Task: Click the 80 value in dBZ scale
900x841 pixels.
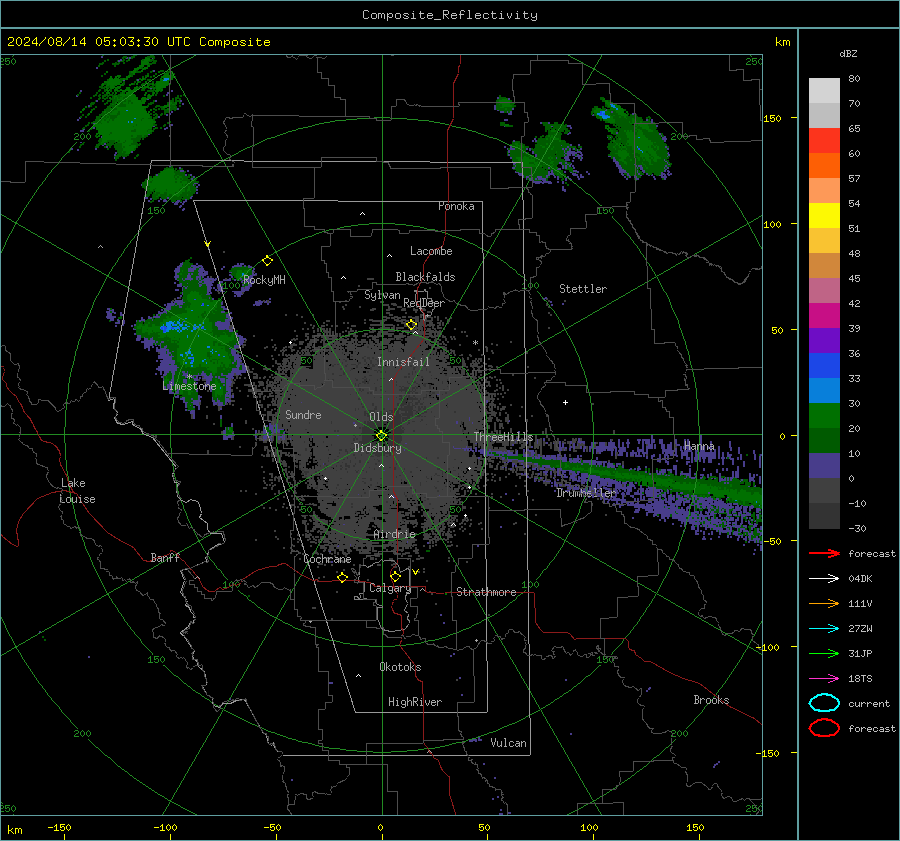Action: 854,79
